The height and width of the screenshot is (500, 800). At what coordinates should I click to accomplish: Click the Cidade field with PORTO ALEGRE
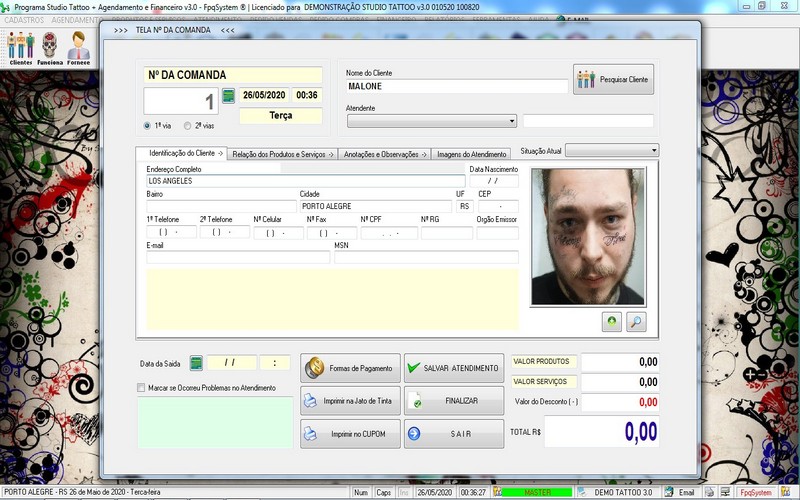[376, 207]
